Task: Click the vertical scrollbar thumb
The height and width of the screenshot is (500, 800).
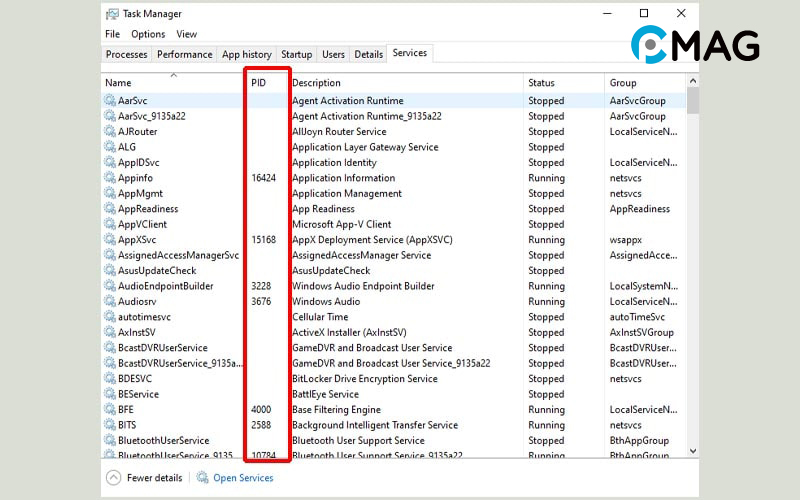Action: [693, 101]
